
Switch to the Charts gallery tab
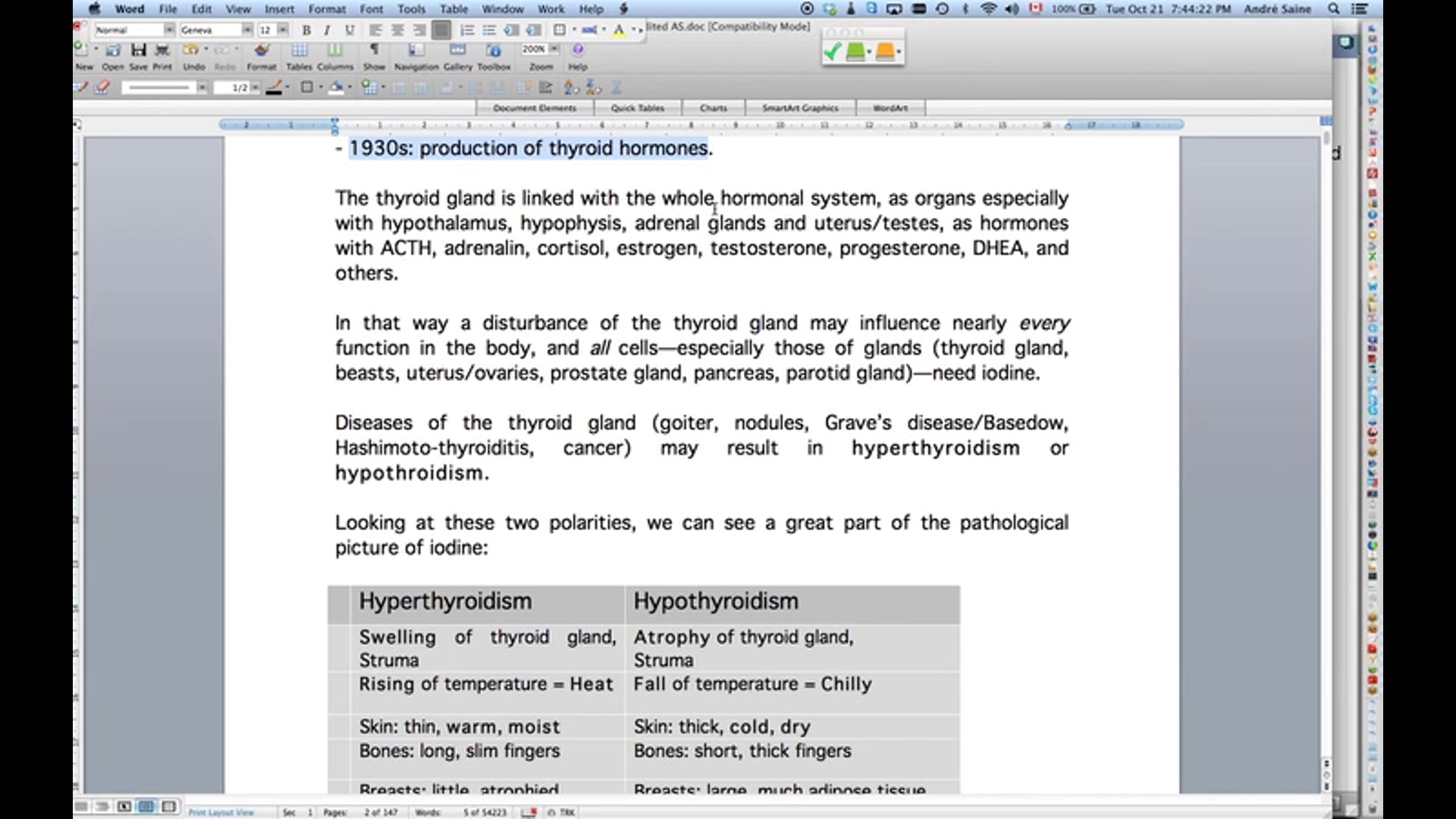[x=713, y=108]
